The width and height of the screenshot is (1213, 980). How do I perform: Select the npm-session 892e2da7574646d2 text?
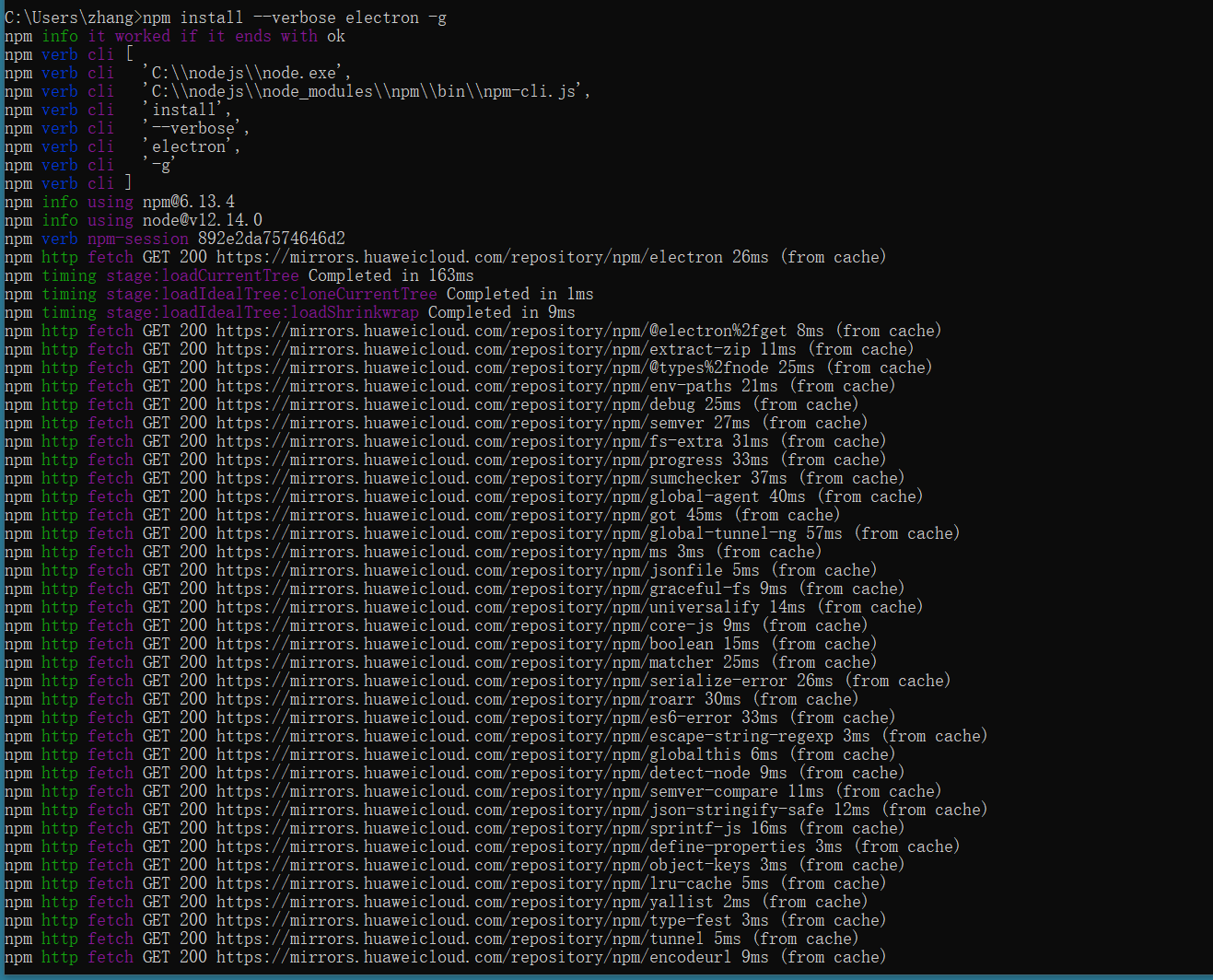tap(216, 239)
